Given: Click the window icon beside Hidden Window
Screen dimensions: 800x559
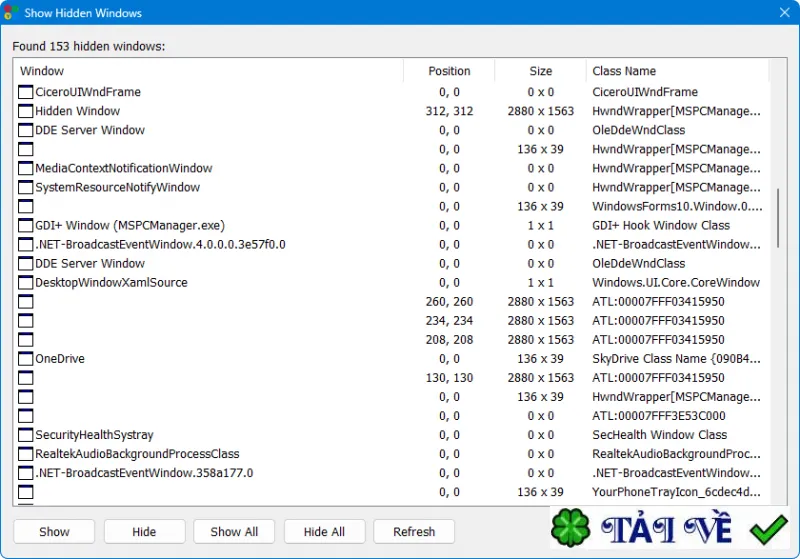Looking at the screenshot, I should click(x=26, y=111).
